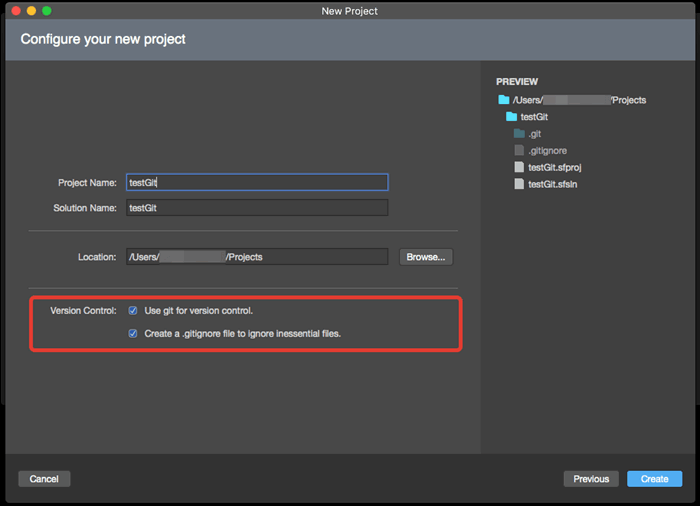Close the New Project window with red button
700x507 pixels.
click(x=17, y=11)
